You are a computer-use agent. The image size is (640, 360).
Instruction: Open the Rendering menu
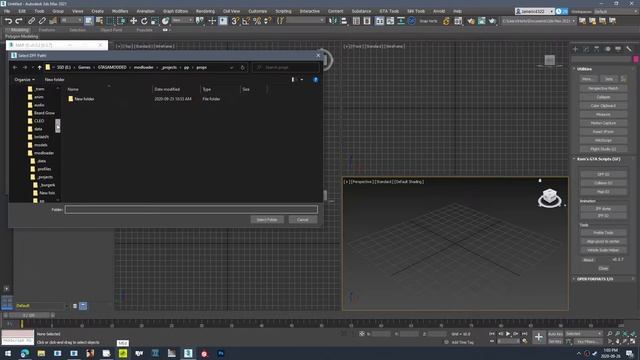[205, 11]
